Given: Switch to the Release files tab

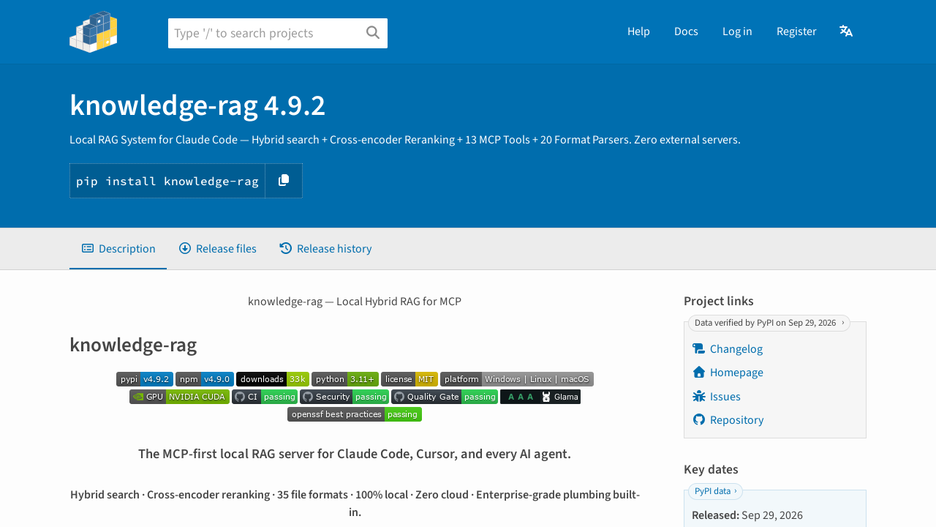Looking at the screenshot, I should click(217, 249).
